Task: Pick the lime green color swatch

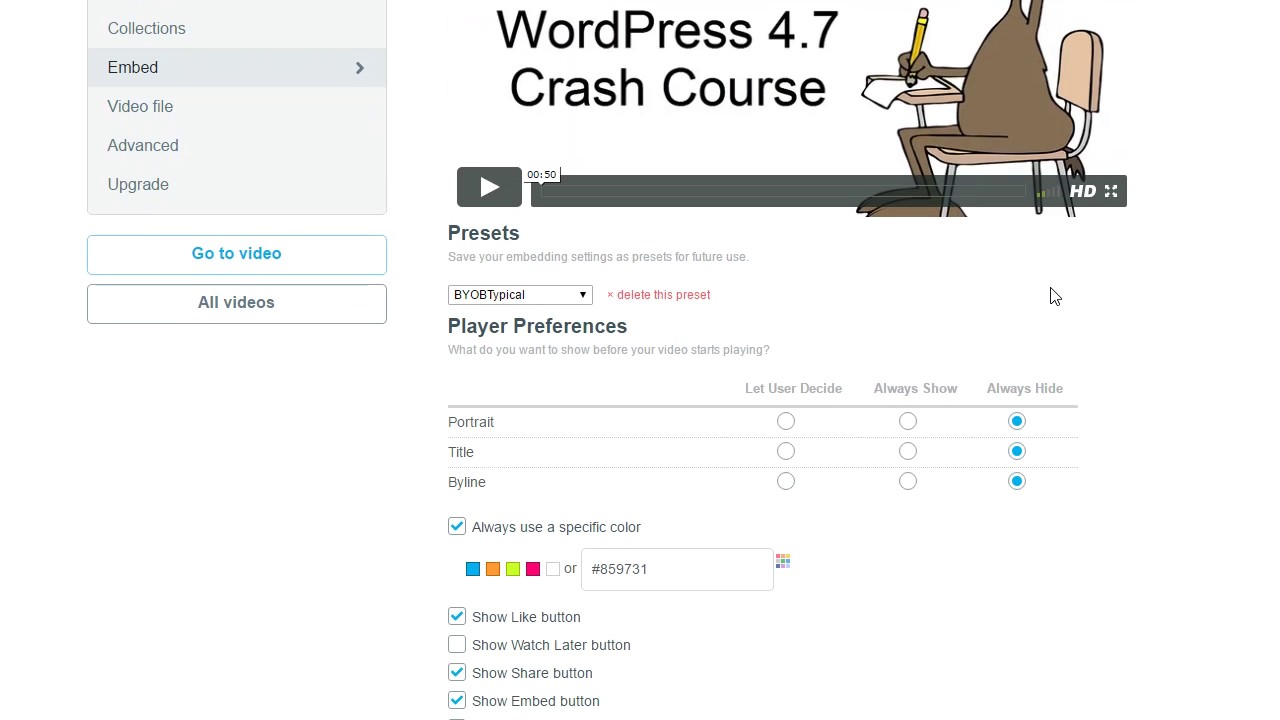Action: [513, 569]
